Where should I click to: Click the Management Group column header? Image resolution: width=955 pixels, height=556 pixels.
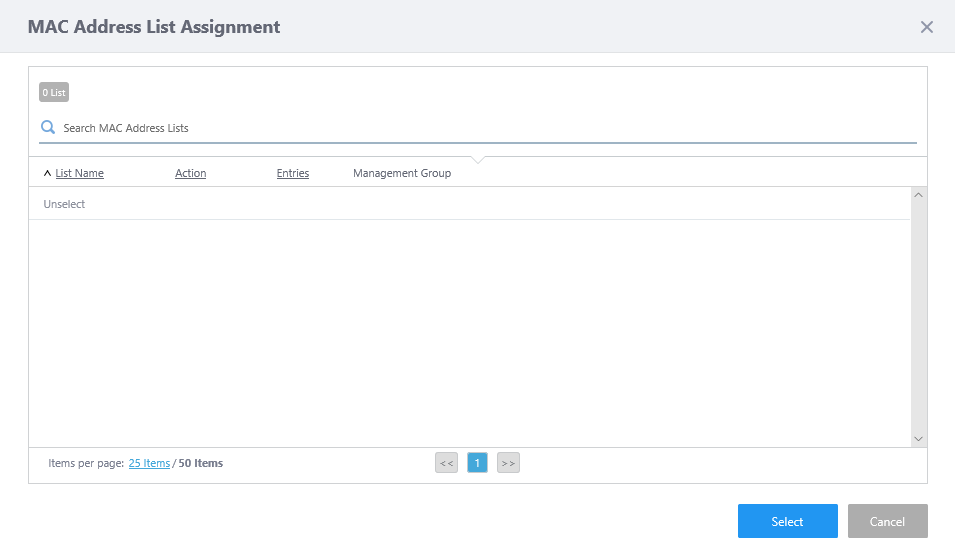click(x=401, y=173)
